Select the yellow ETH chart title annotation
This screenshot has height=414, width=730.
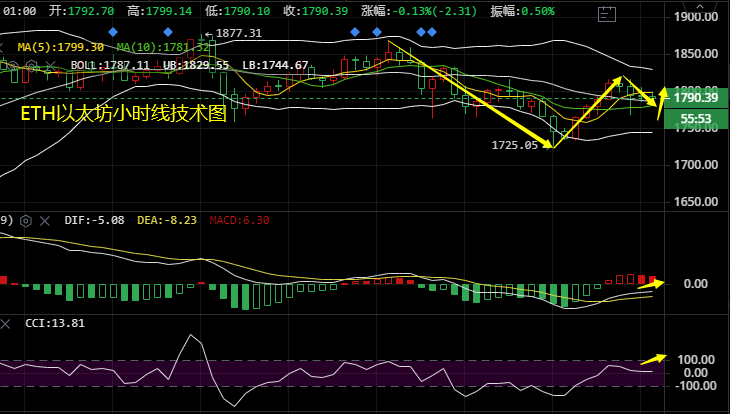[124, 114]
